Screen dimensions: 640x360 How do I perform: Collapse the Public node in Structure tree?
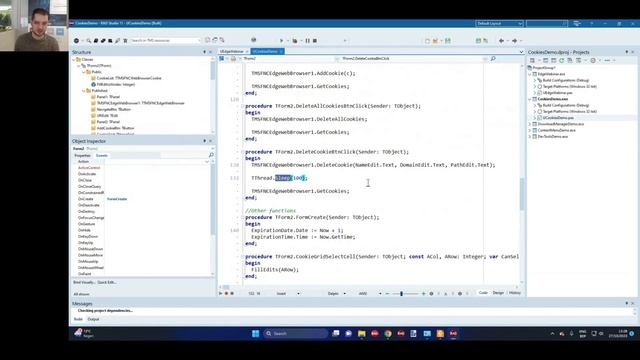click(x=84, y=72)
